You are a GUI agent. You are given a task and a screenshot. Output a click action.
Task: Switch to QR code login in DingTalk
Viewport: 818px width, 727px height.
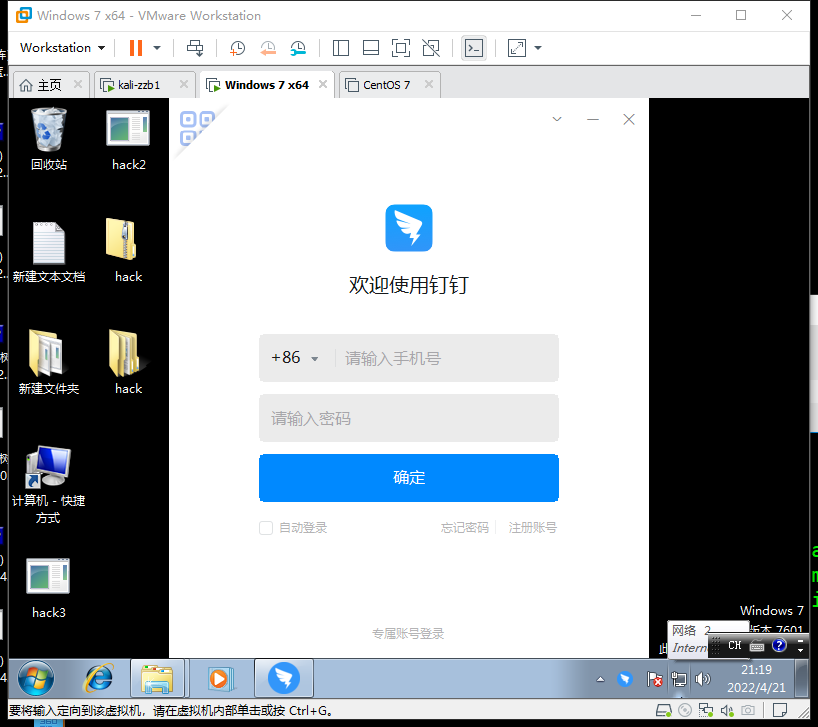point(197,128)
